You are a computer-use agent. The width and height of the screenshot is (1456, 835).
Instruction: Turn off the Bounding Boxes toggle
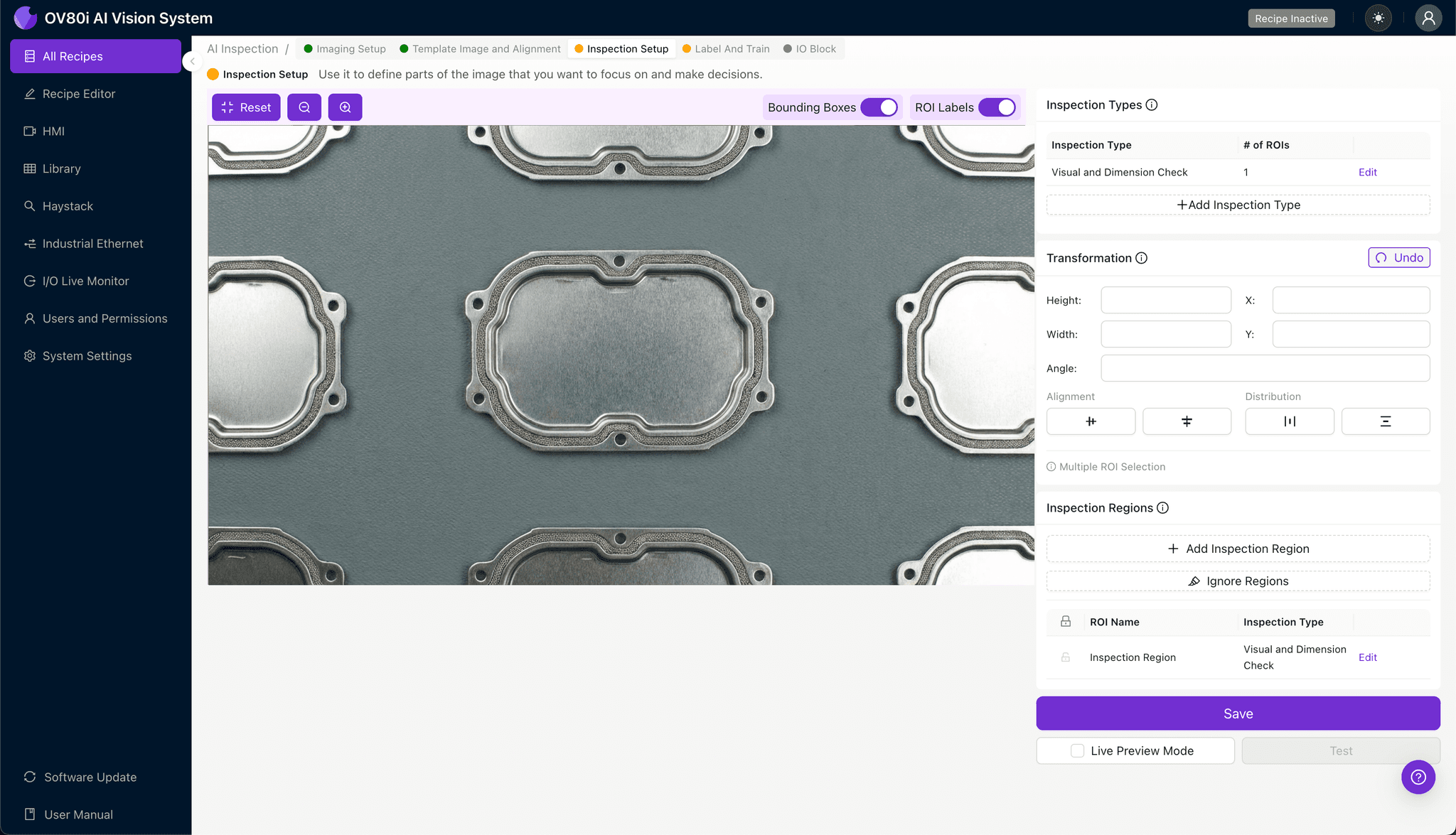click(879, 107)
